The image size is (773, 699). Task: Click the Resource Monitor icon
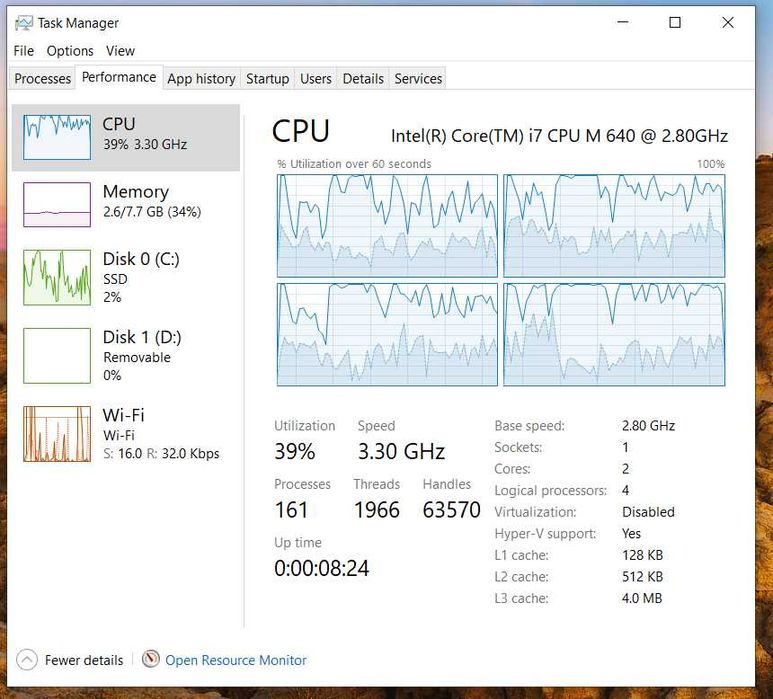point(151,659)
